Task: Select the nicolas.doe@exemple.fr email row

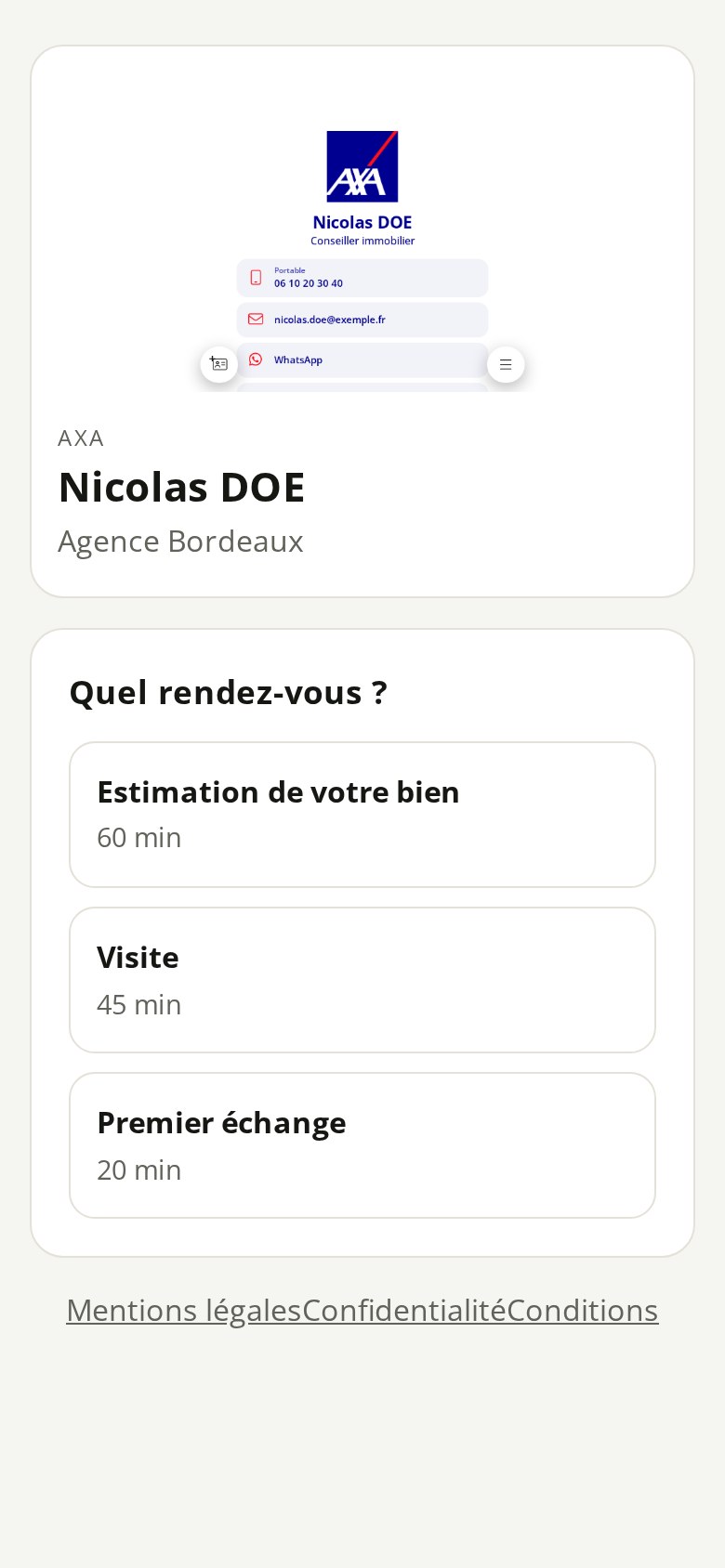Action: [x=362, y=320]
